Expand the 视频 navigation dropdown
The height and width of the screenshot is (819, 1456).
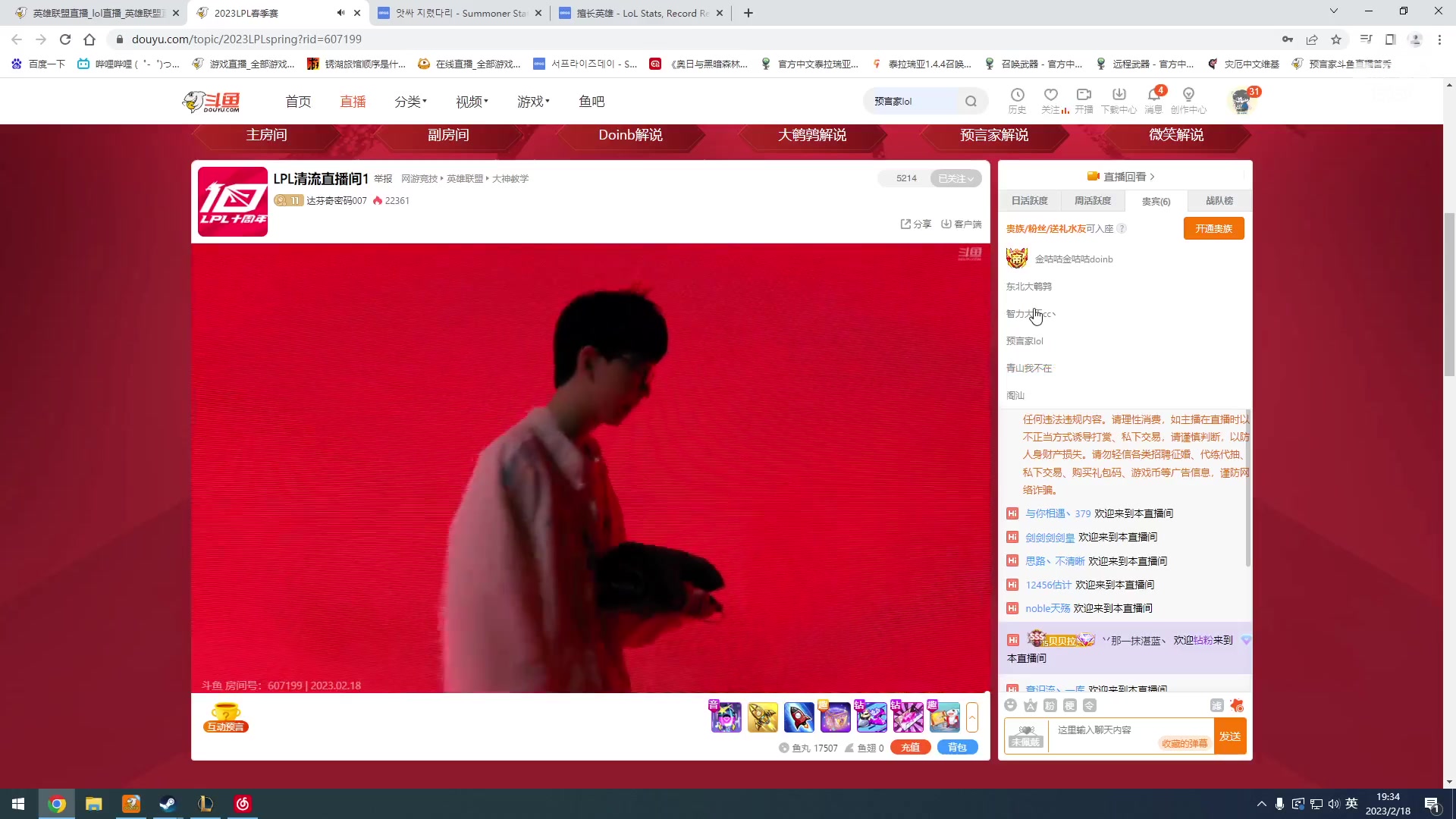(470, 101)
